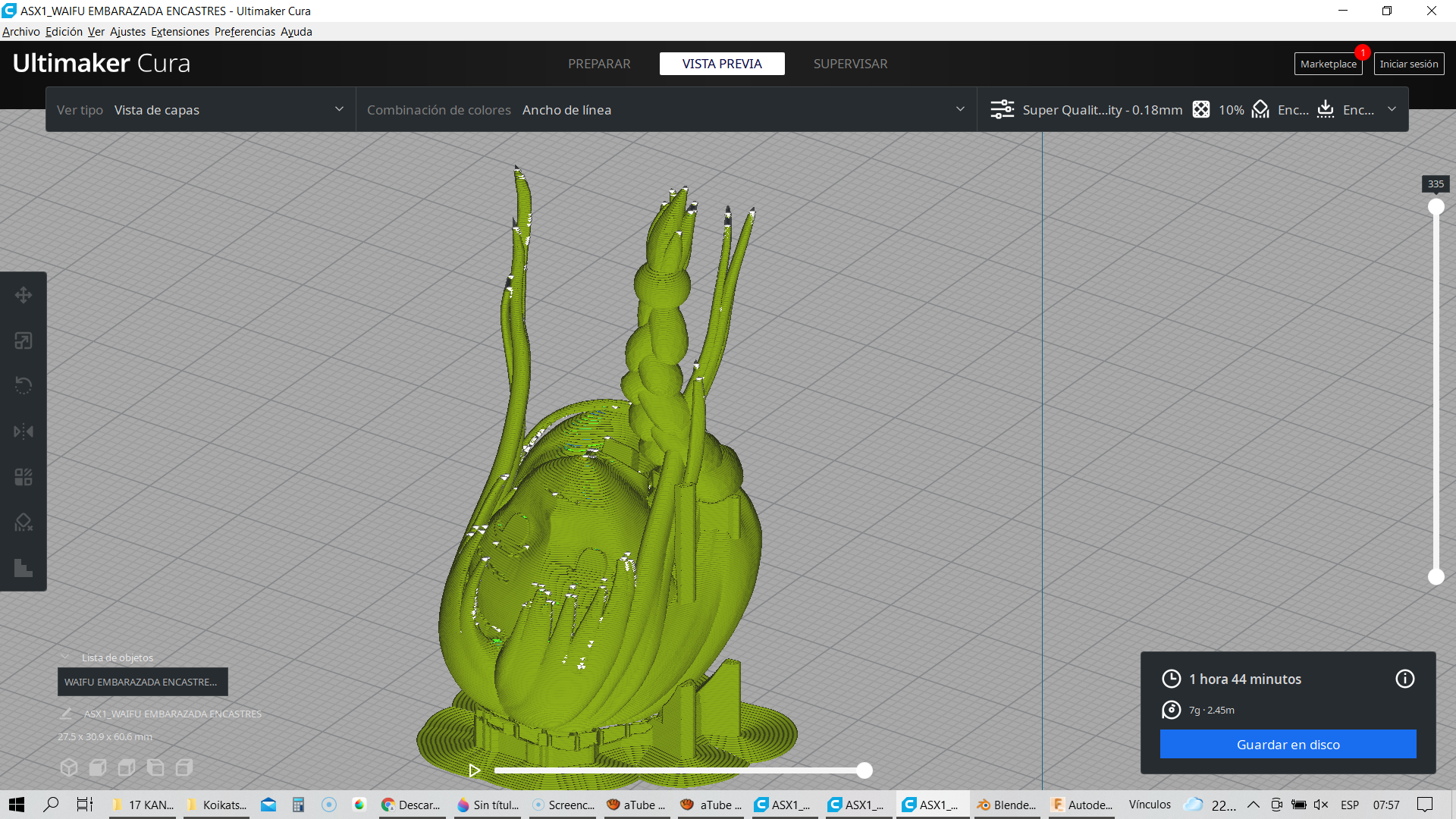Collapse the Lista de objetos list
The height and width of the screenshot is (819, 1456).
pyautogui.click(x=65, y=657)
